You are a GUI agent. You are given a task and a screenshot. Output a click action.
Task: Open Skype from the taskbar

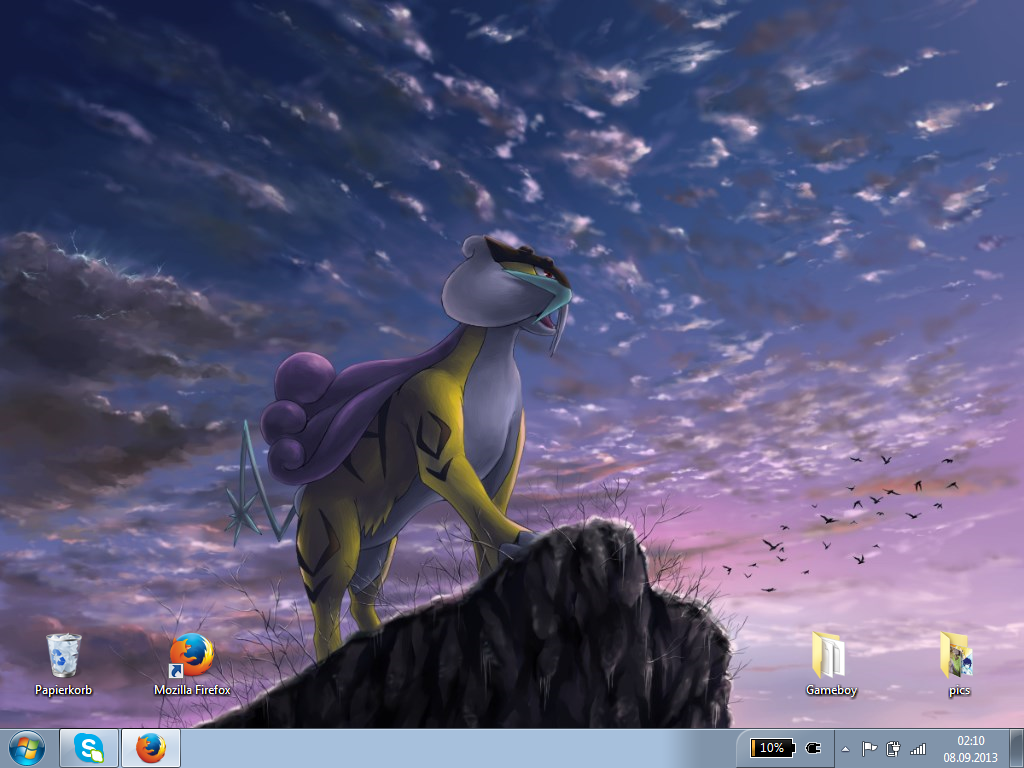[89, 748]
